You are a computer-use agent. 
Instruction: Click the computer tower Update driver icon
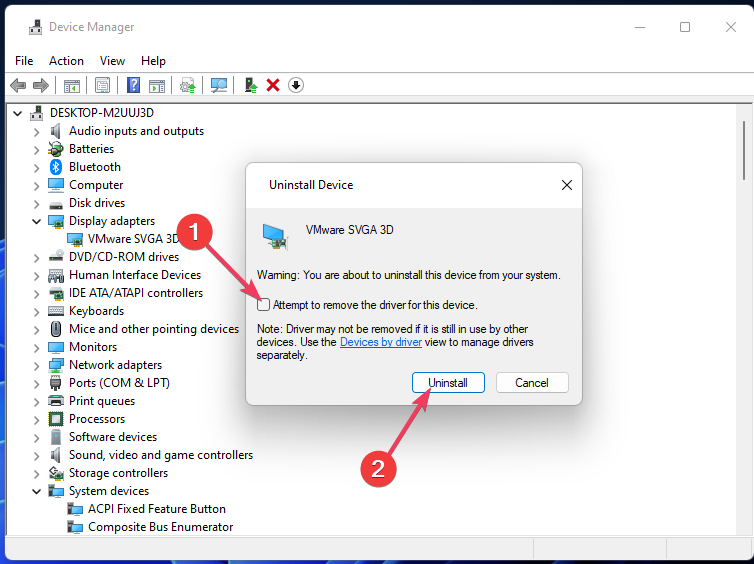pos(251,85)
